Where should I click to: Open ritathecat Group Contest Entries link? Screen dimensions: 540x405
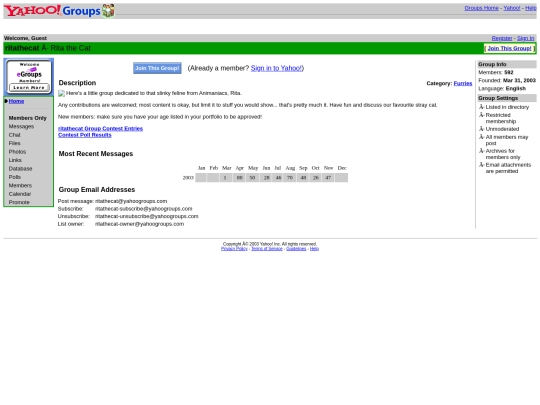(100, 128)
